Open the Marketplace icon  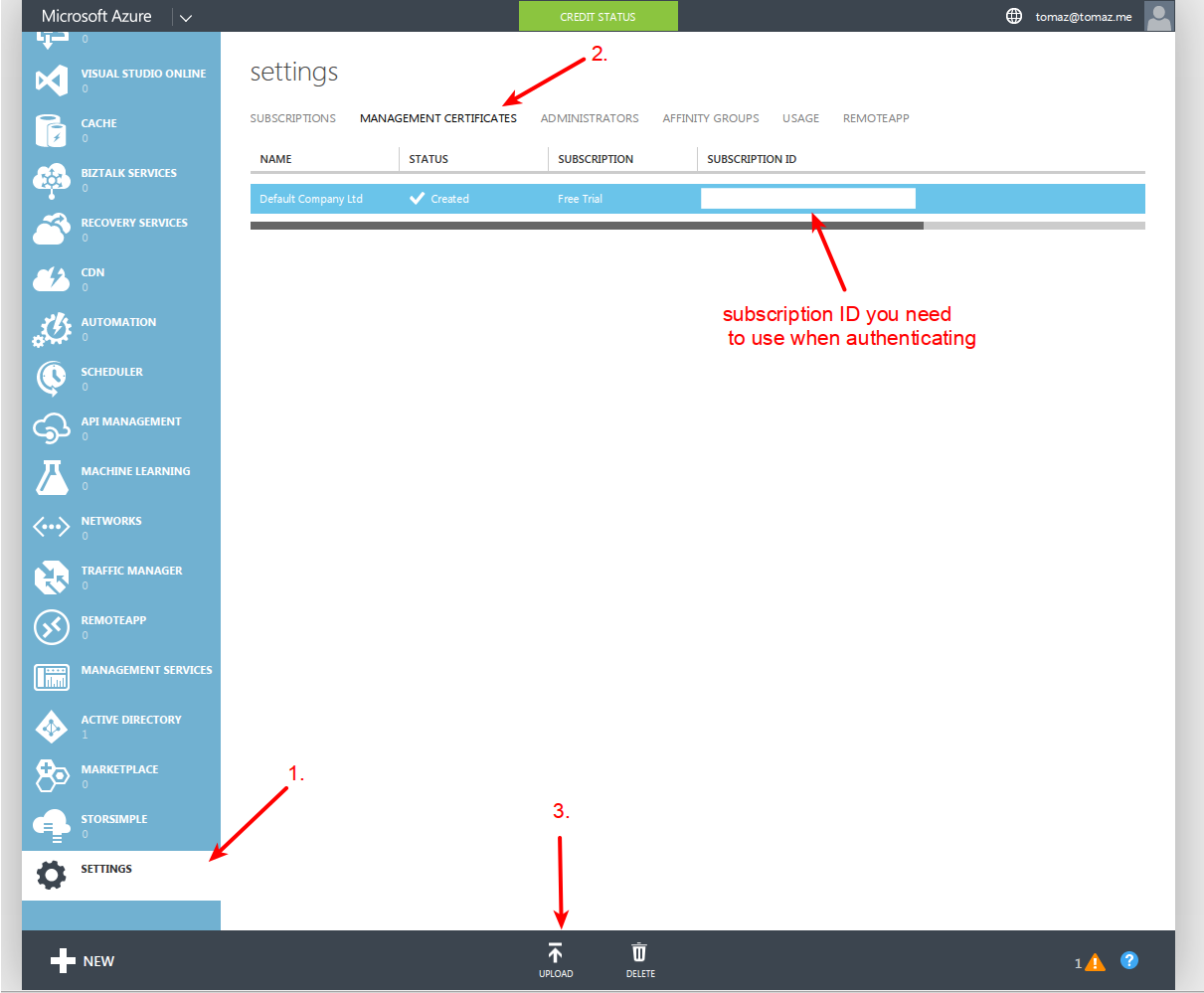click(x=52, y=776)
